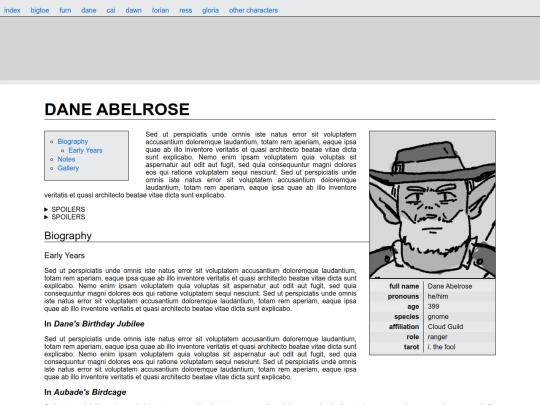Expand the first SPOILERS disclosure
The width and height of the screenshot is (540, 405).
pyautogui.click(x=65, y=209)
